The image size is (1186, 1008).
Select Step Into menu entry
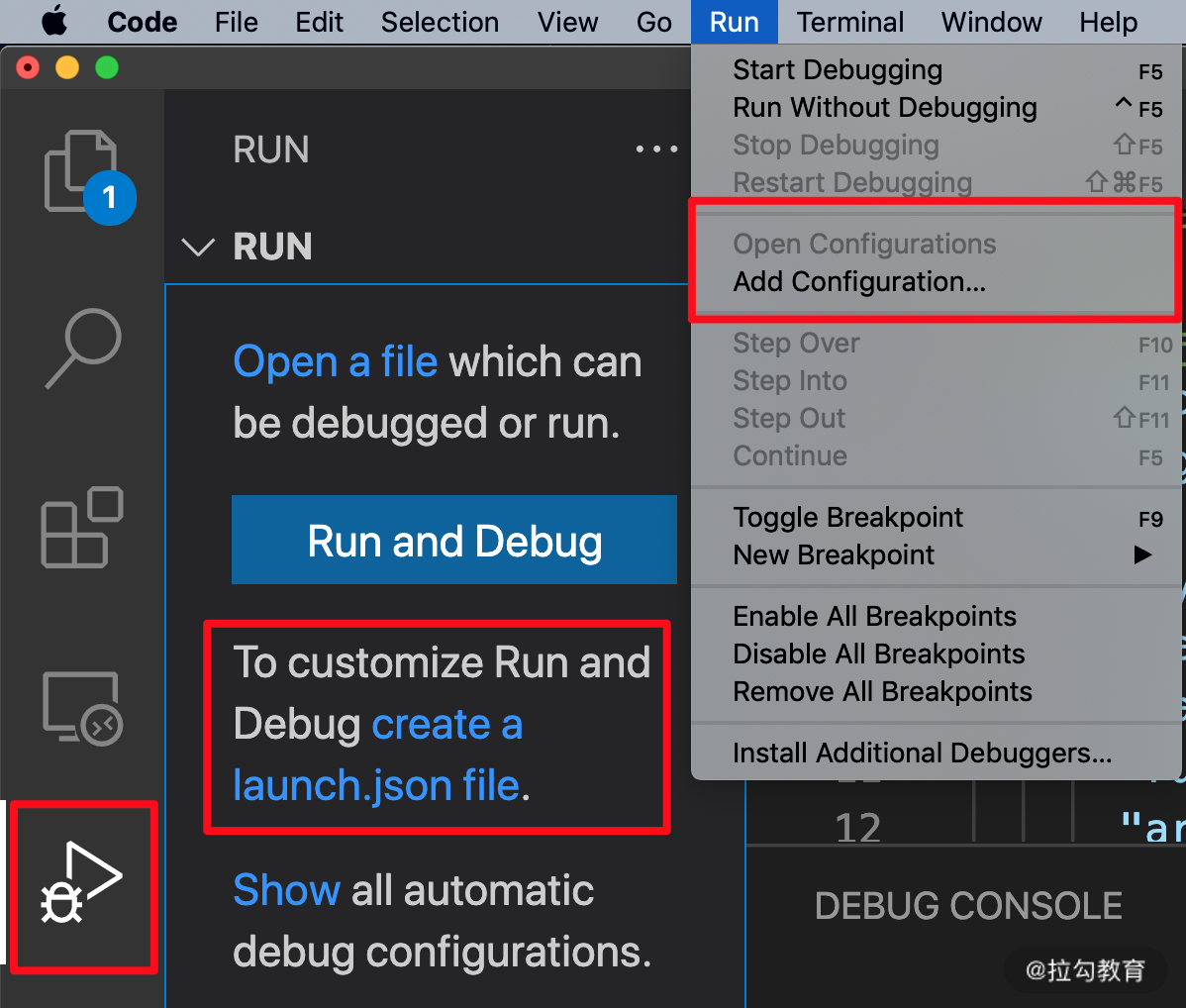[937, 380]
